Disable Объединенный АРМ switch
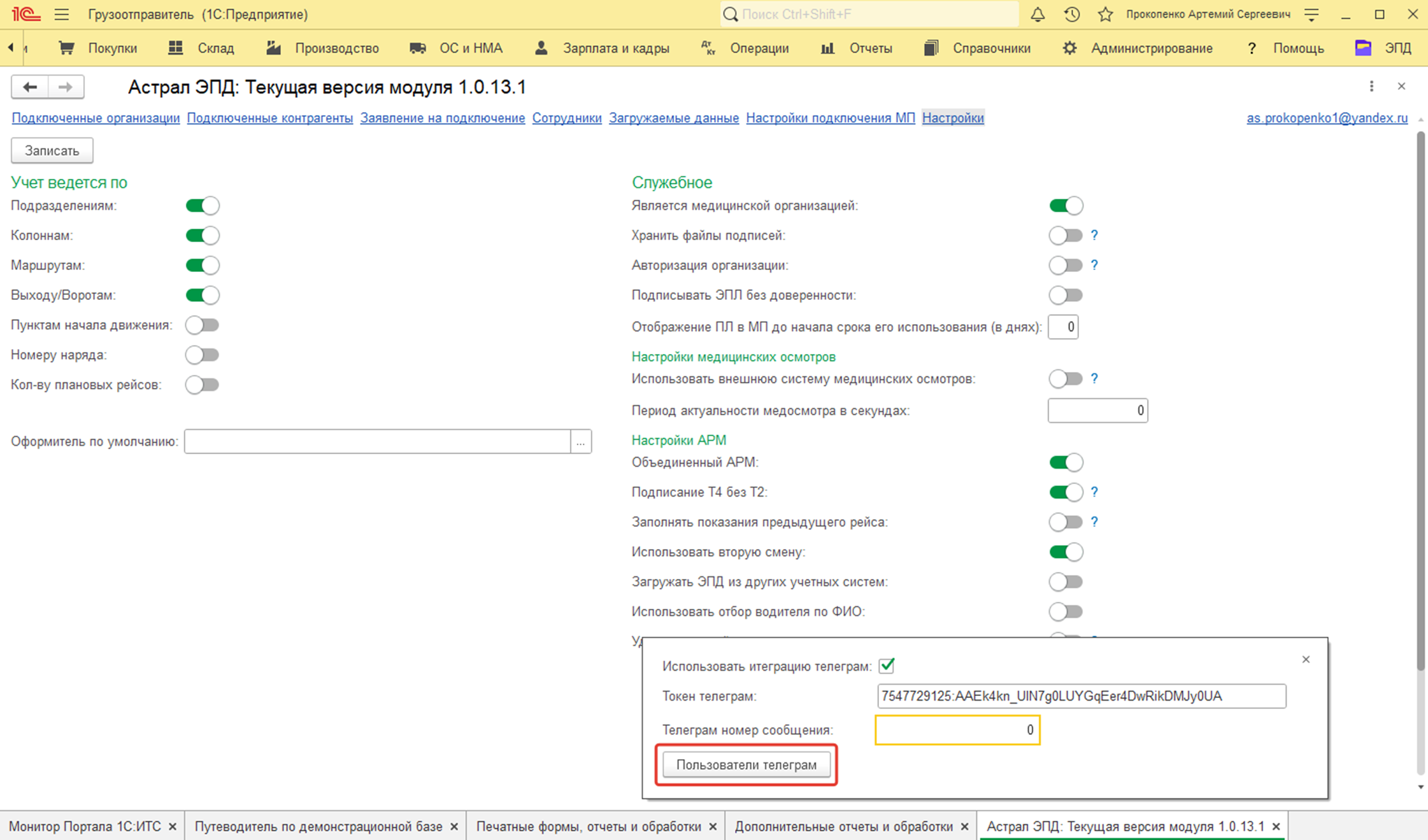 point(1066,462)
